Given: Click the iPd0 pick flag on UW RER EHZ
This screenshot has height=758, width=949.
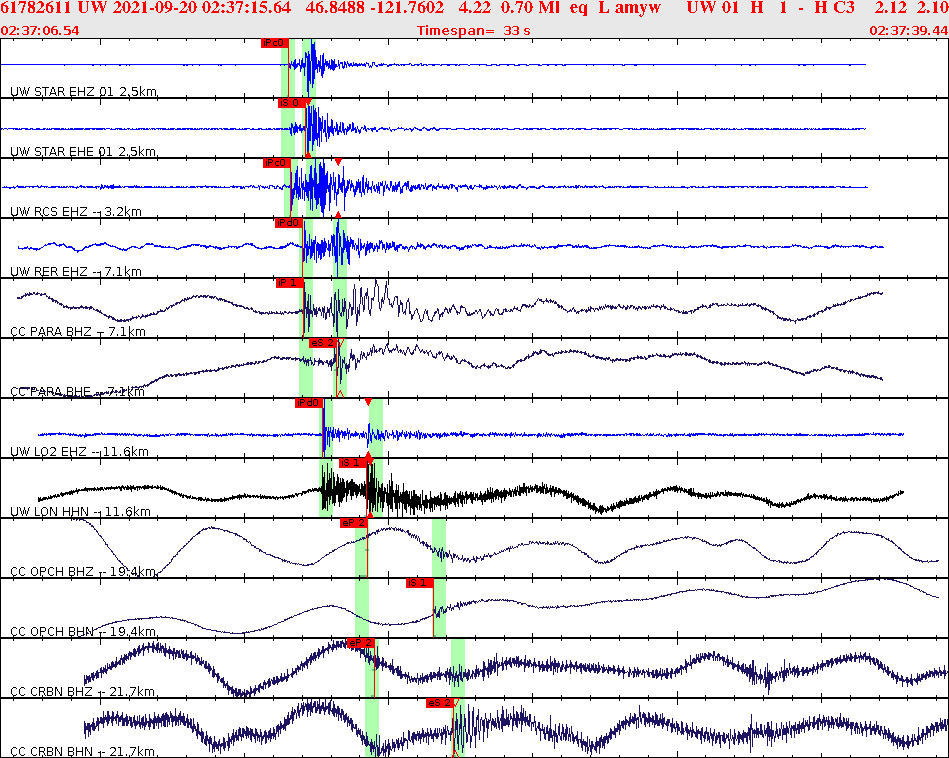Looking at the screenshot, I should coord(286,224).
